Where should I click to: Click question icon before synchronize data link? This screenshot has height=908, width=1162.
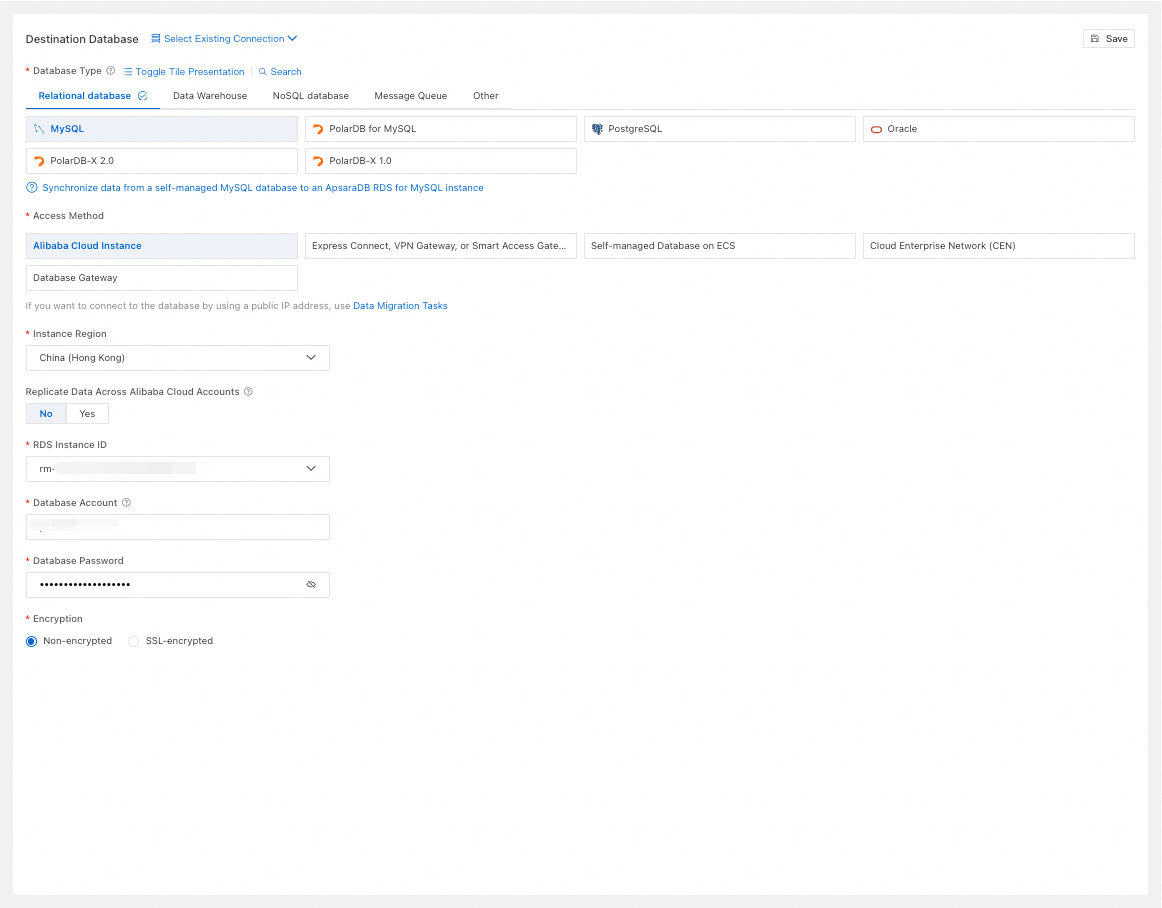[x=32, y=188]
